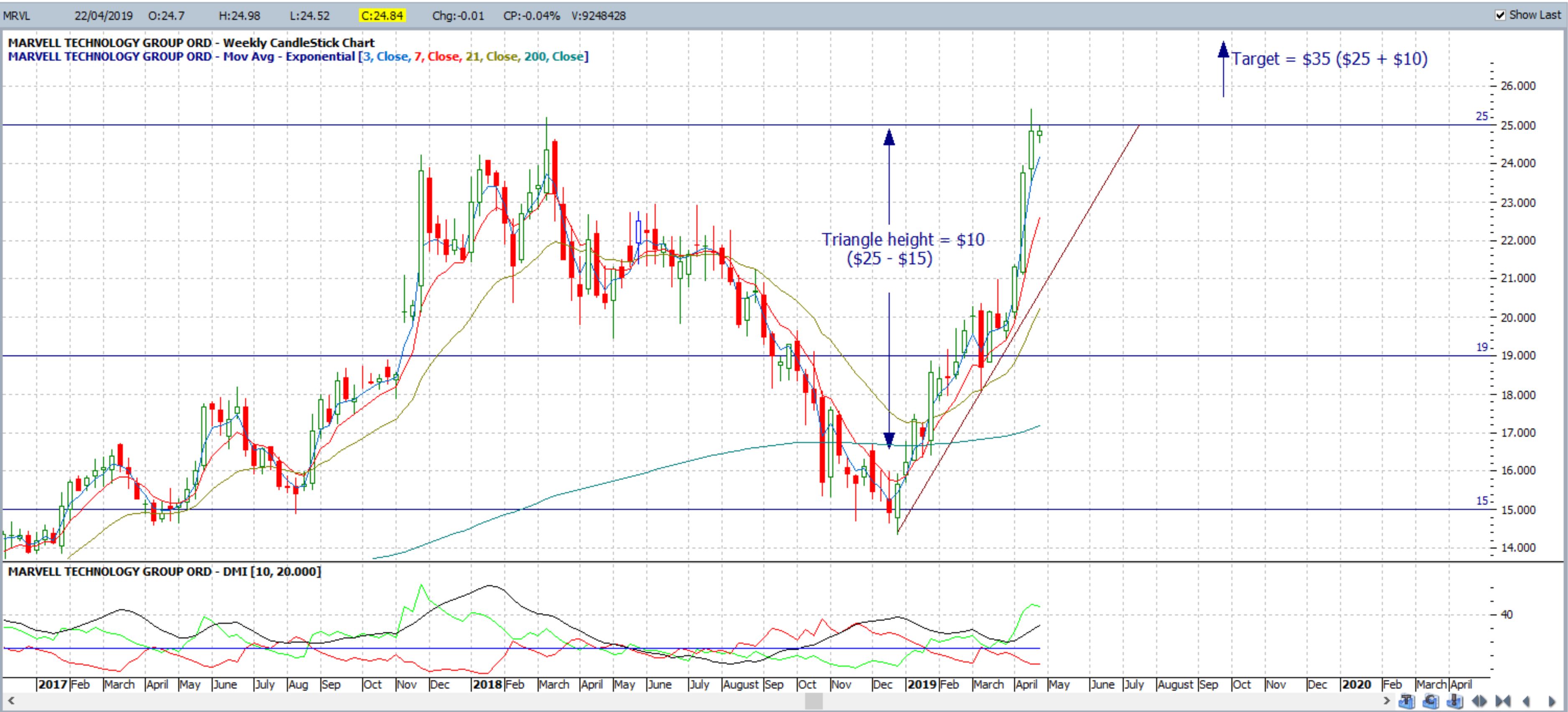Click the 17.000 price axis label

1518,433
